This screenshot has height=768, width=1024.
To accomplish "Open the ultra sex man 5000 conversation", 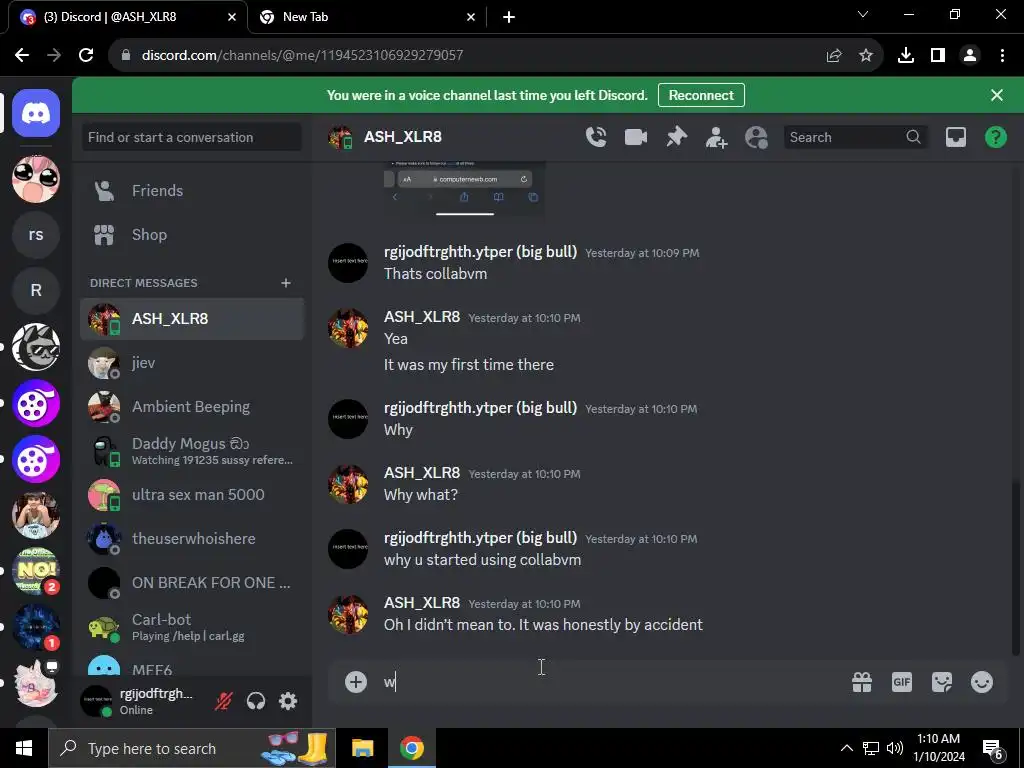I will 192,494.
